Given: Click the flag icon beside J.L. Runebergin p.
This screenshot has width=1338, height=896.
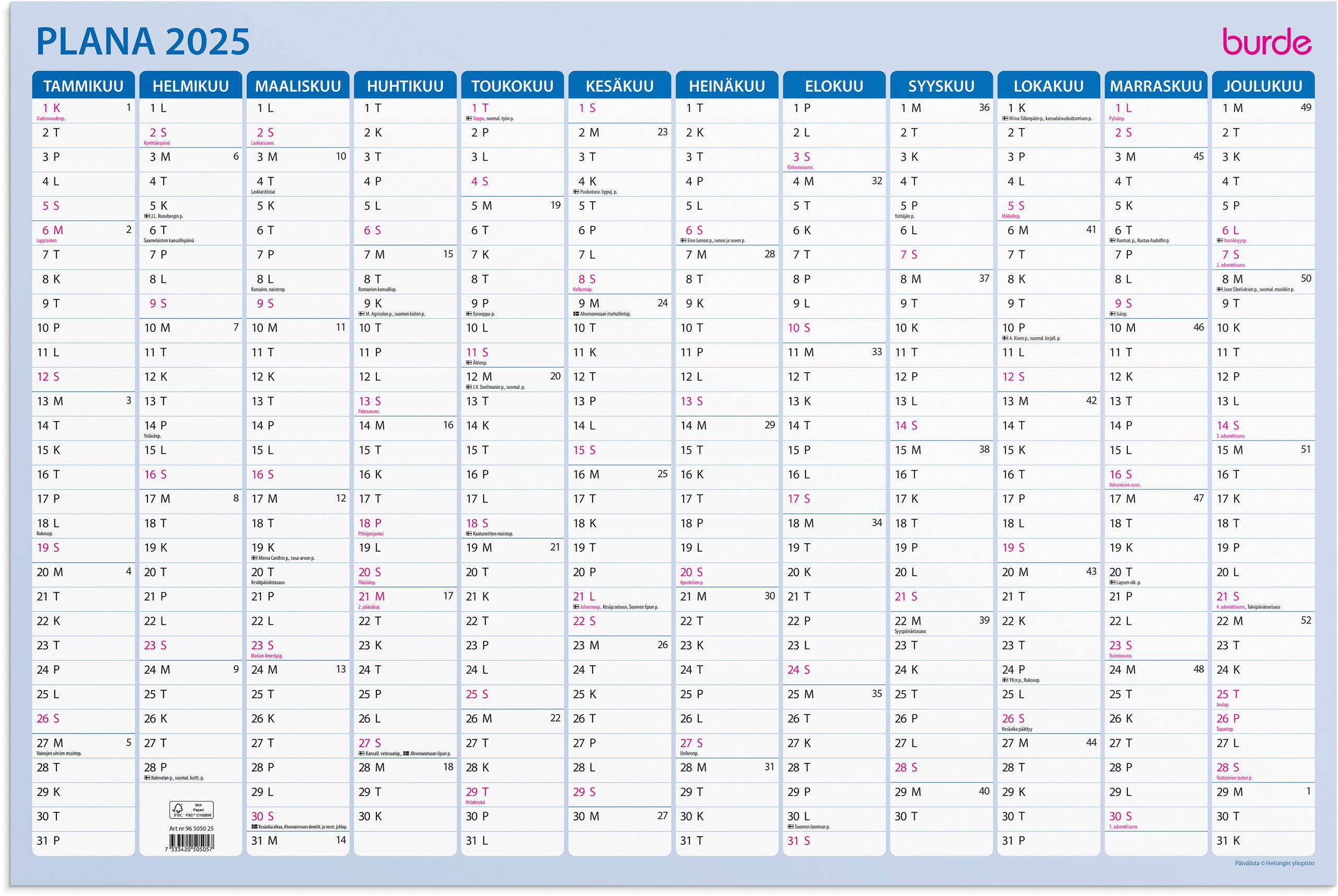Looking at the screenshot, I should coord(147,216).
